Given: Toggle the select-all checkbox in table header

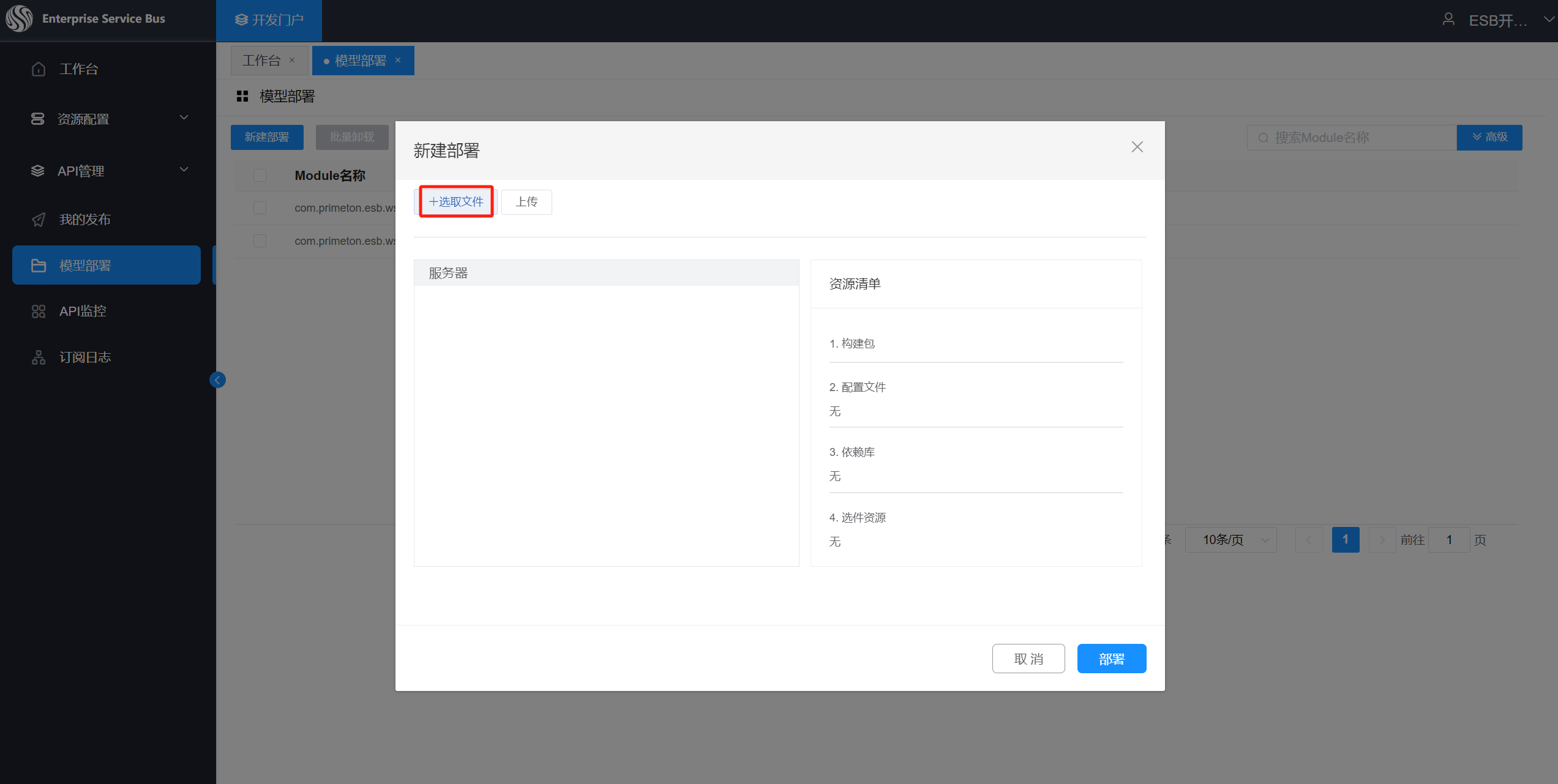Looking at the screenshot, I should point(260,176).
